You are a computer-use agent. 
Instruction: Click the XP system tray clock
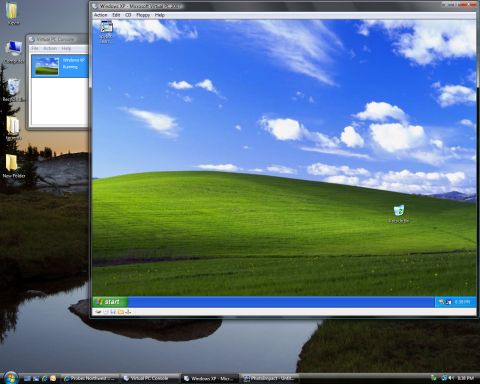click(x=462, y=302)
